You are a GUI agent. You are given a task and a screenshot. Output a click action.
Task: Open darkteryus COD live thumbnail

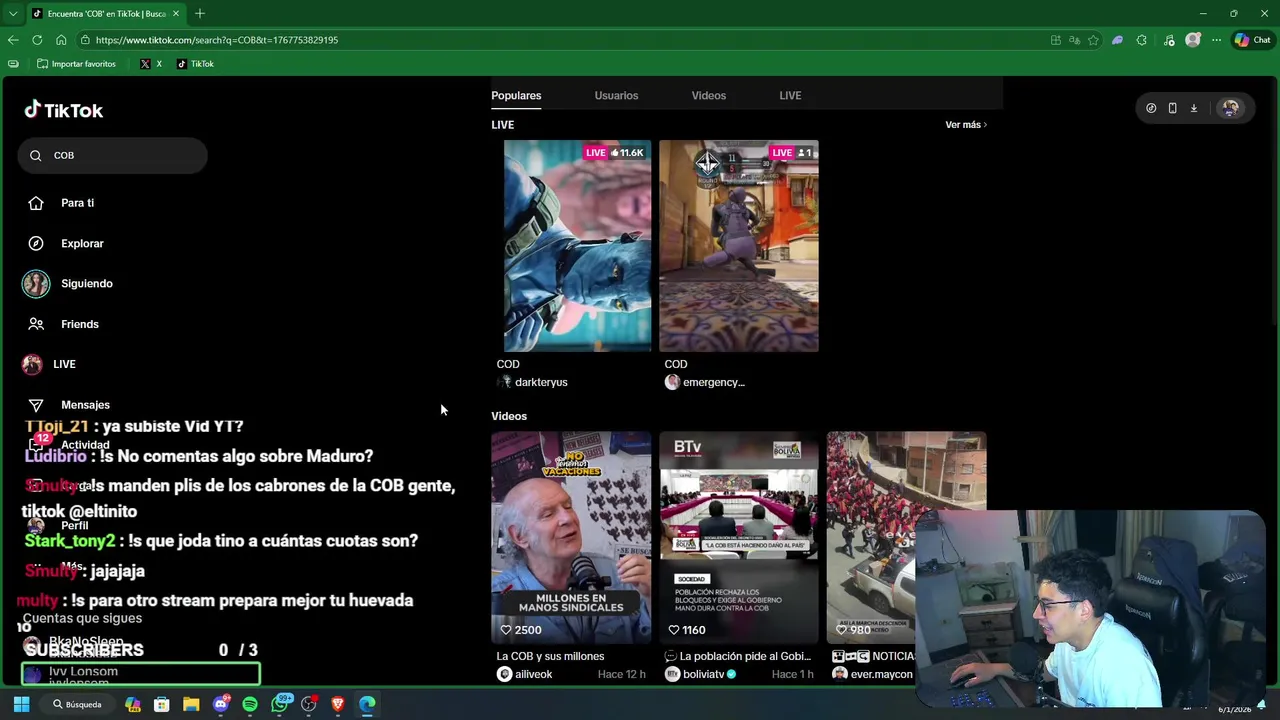pyautogui.click(x=577, y=246)
